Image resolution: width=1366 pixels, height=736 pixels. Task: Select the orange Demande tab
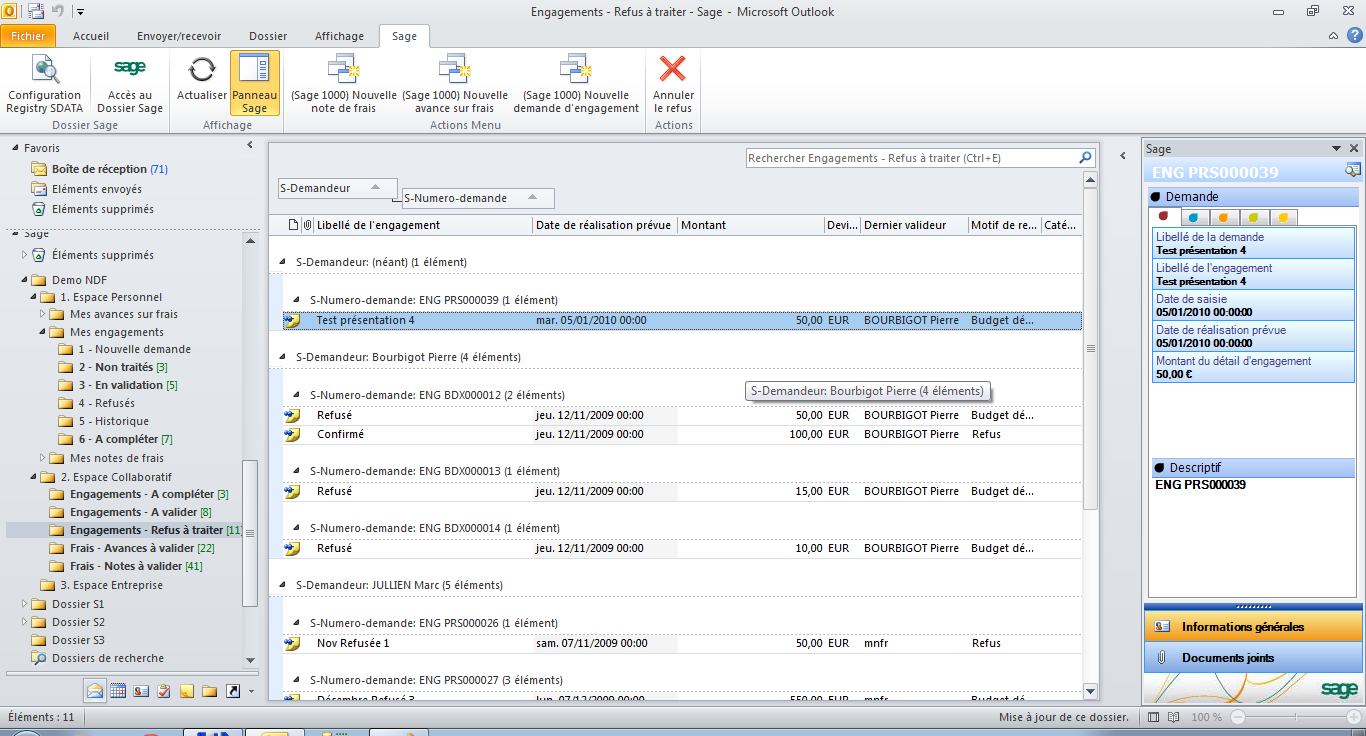click(1223, 217)
